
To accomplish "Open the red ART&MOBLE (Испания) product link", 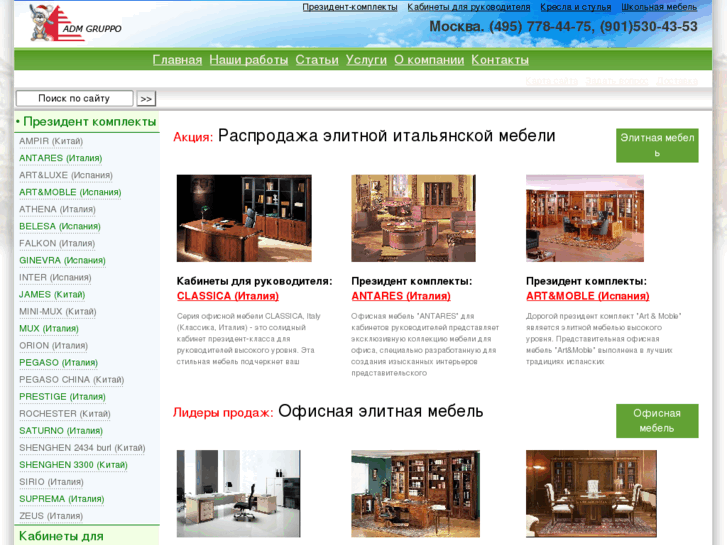I will click(x=587, y=296).
